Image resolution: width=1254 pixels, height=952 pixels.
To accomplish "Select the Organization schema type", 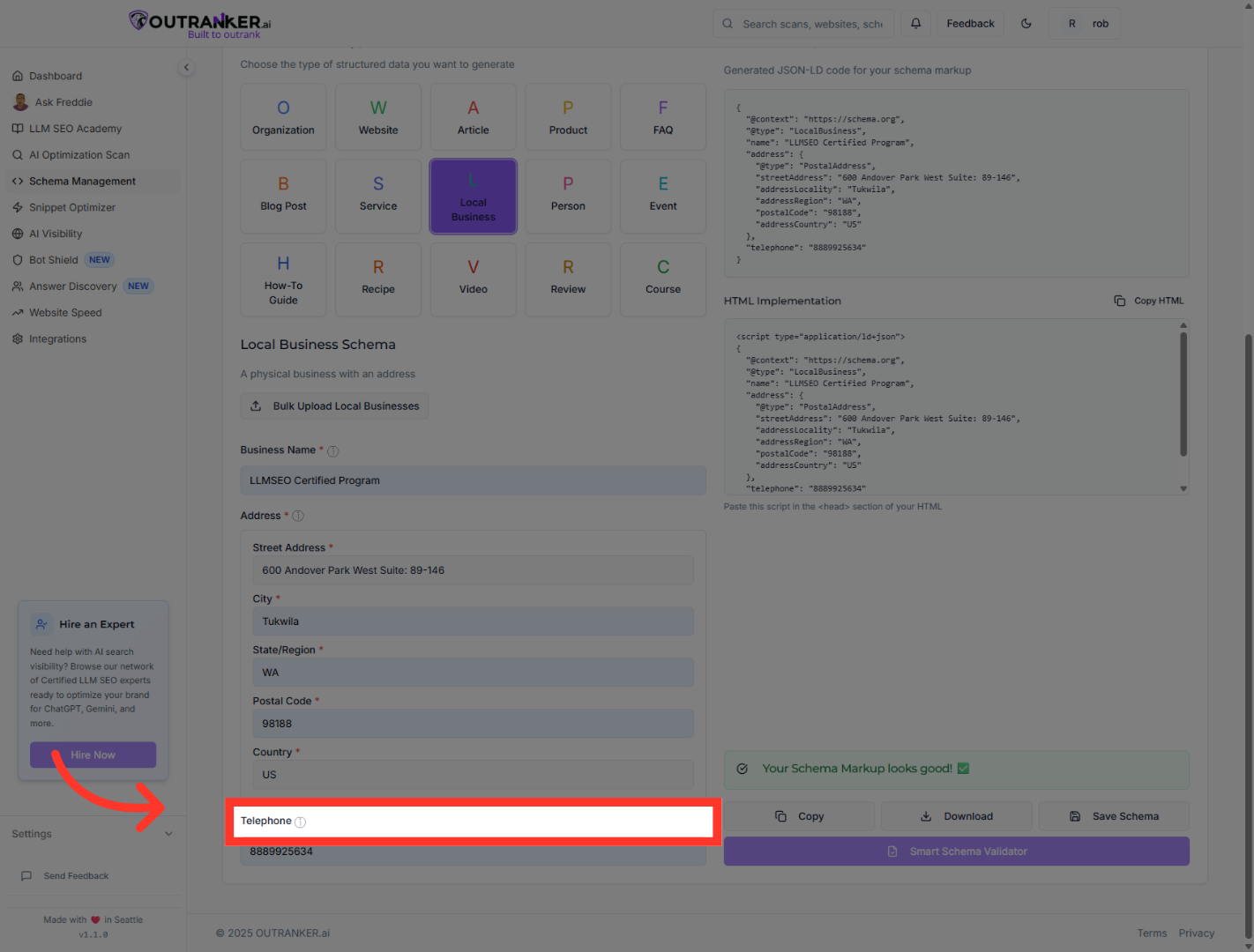I will (x=283, y=117).
